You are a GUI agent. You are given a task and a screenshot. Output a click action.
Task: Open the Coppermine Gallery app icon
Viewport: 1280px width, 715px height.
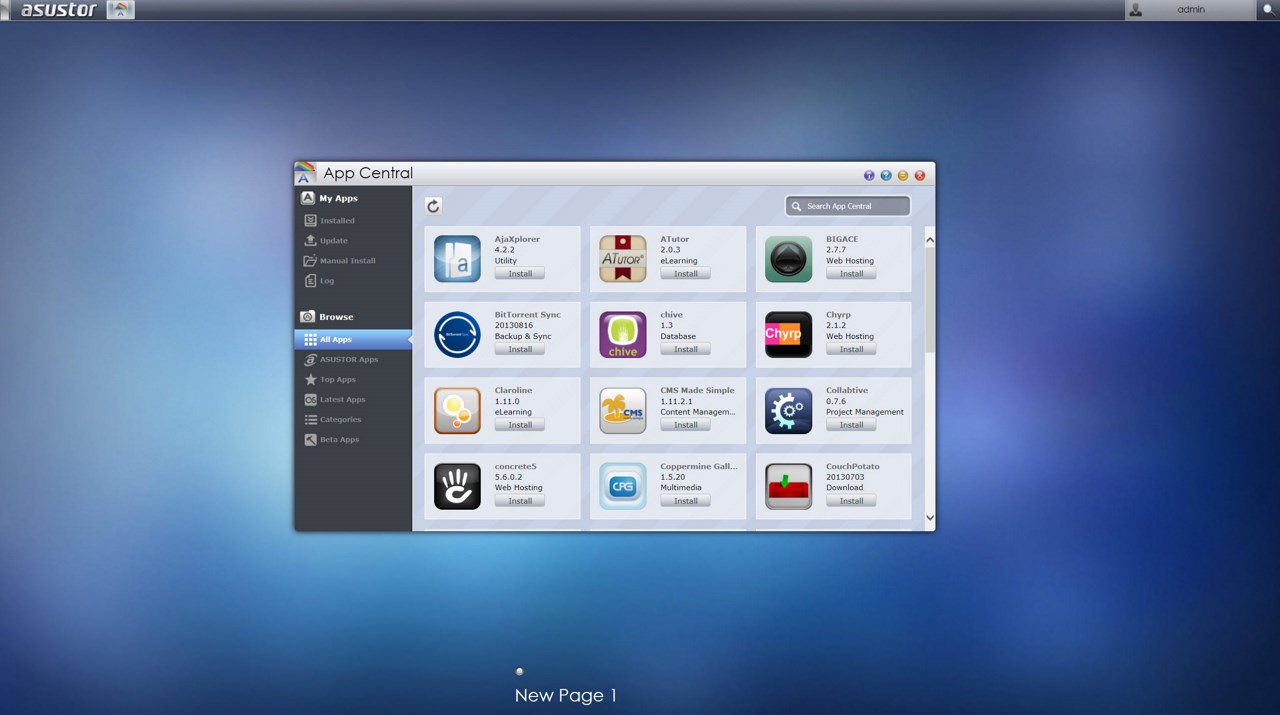(623, 487)
